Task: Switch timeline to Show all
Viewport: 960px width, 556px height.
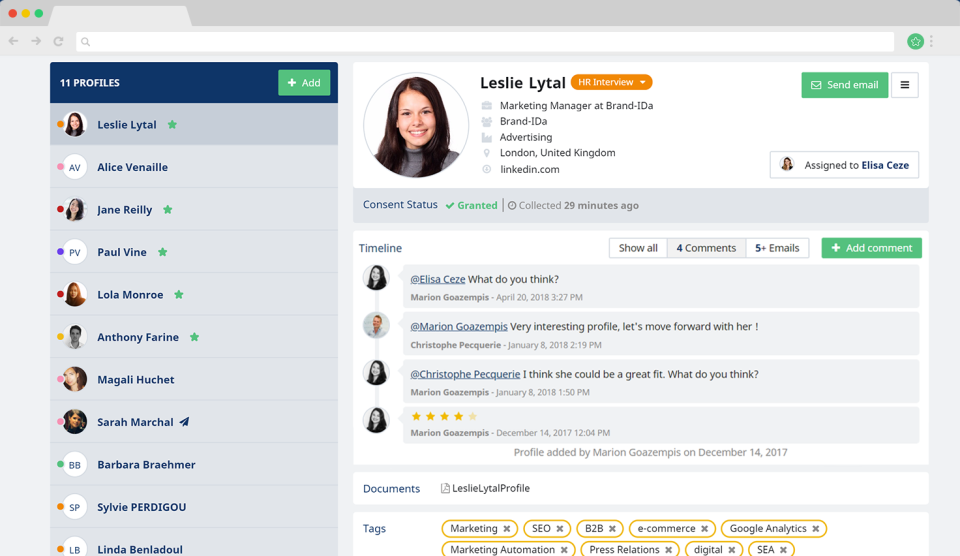Action: 638,248
